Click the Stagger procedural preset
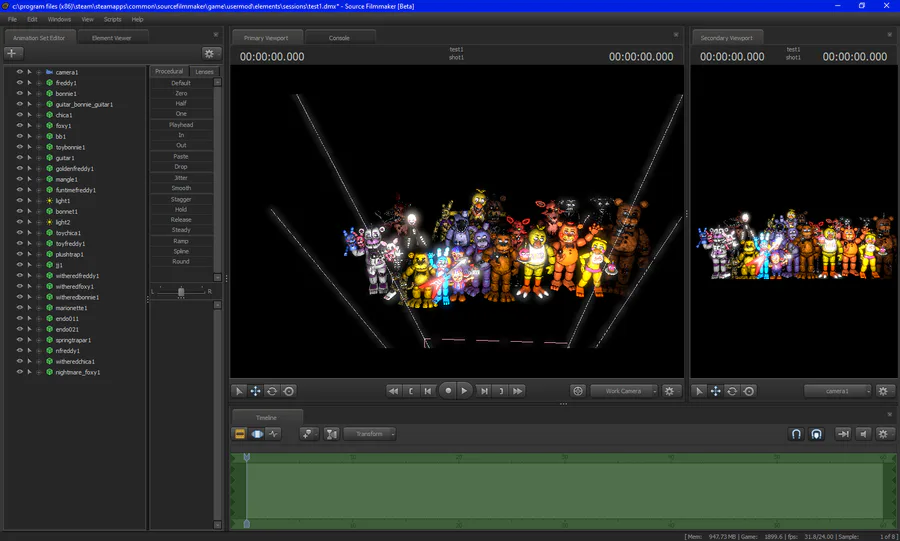This screenshot has width=900, height=541. pos(181,199)
